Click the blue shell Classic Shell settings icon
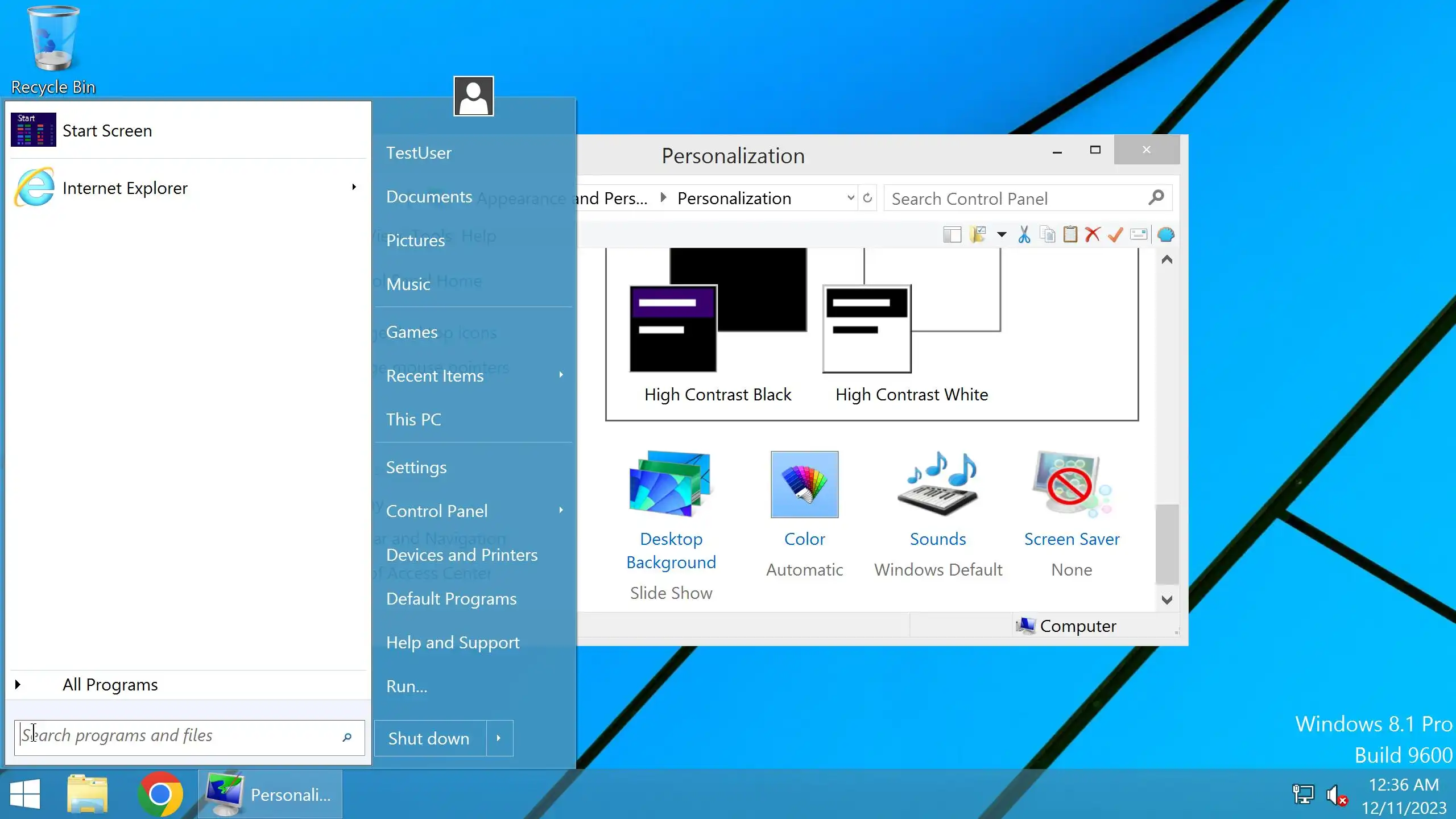Image resolution: width=1456 pixels, height=819 pixels. [1166, 234]
